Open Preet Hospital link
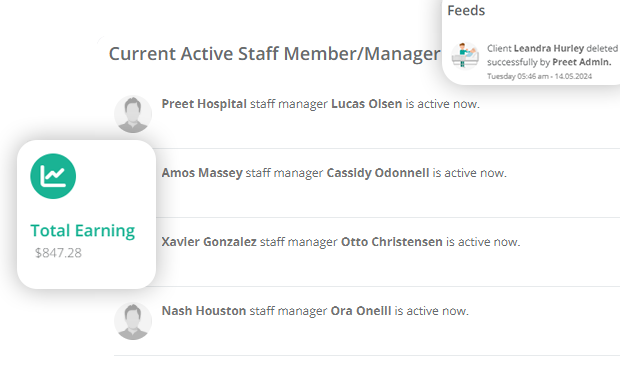 pos(204,104)
